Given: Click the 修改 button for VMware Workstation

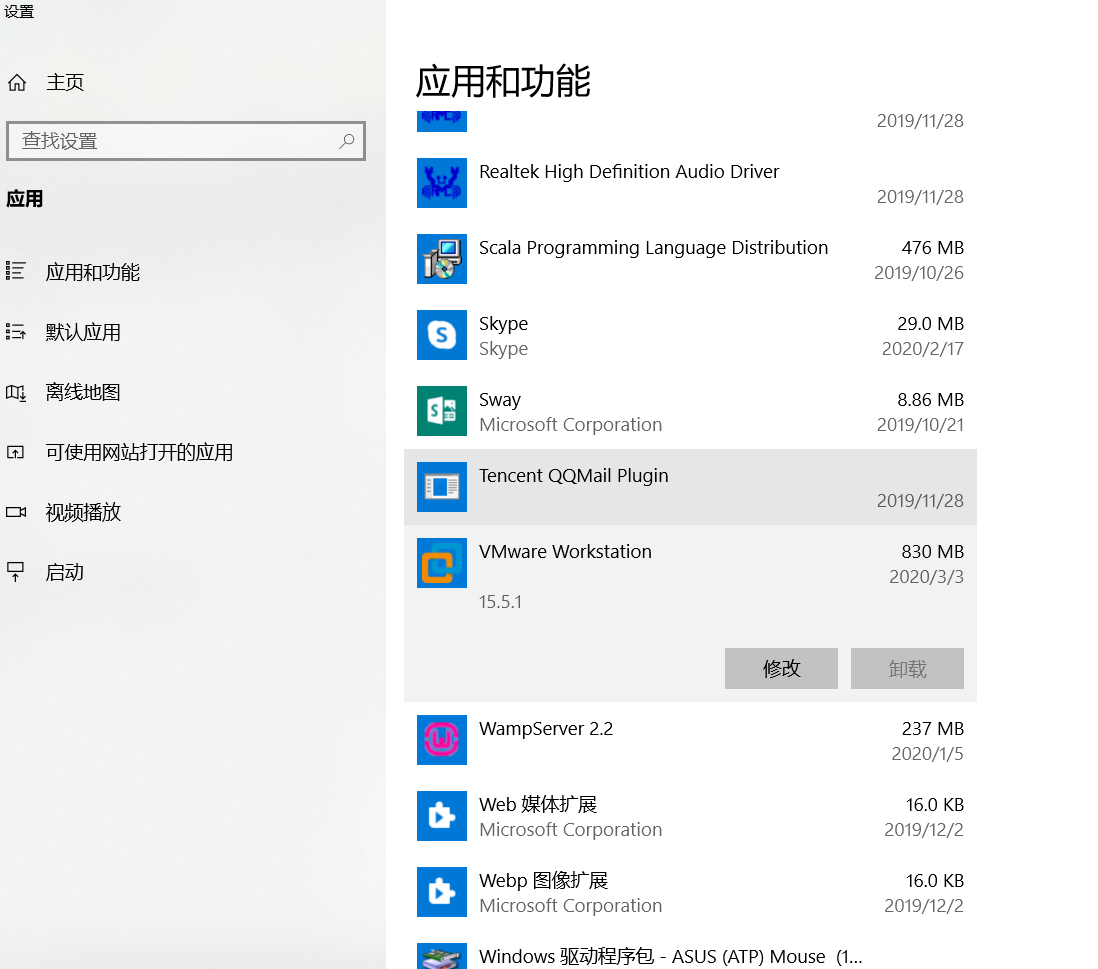Looking at the screenshot, I should [781, 668].
